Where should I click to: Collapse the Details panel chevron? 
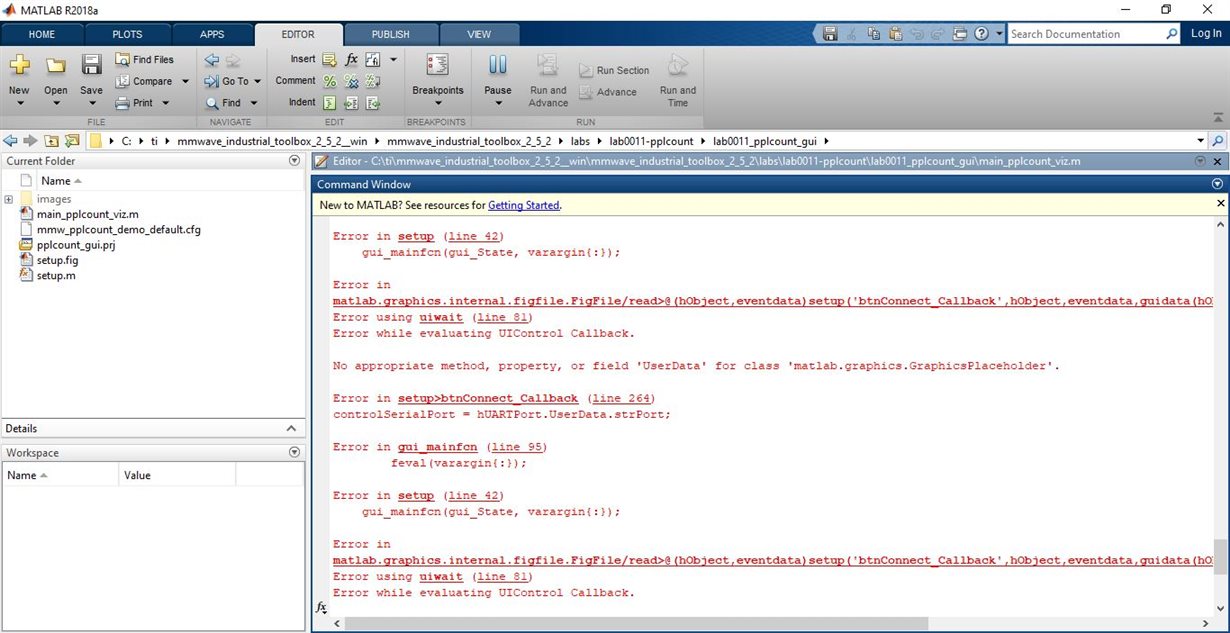pyautogui.click(x=292, y=428)
